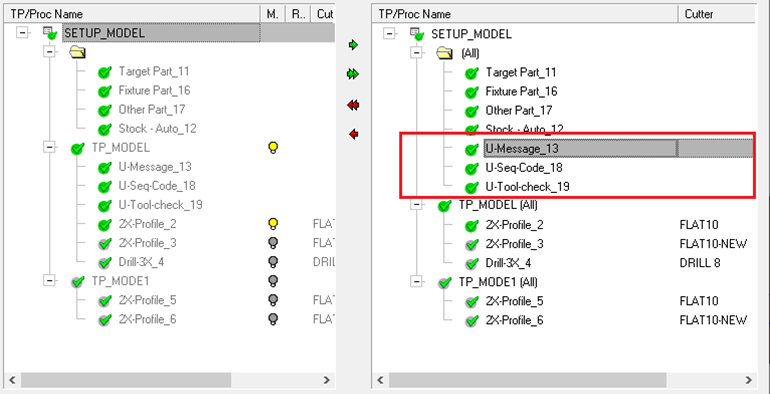Collapse TP_MODEL node in the left tree
The image size is (770, 394).
[49, 147]
